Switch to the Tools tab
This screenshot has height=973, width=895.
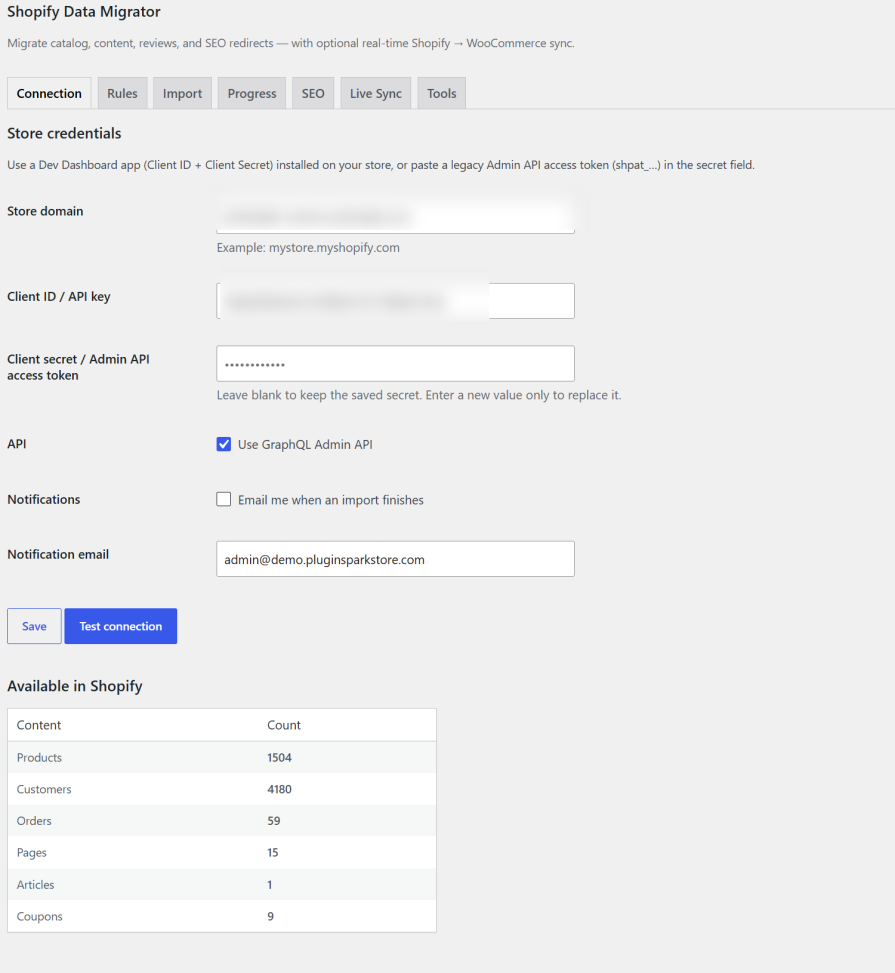click(x=441, y=93)
